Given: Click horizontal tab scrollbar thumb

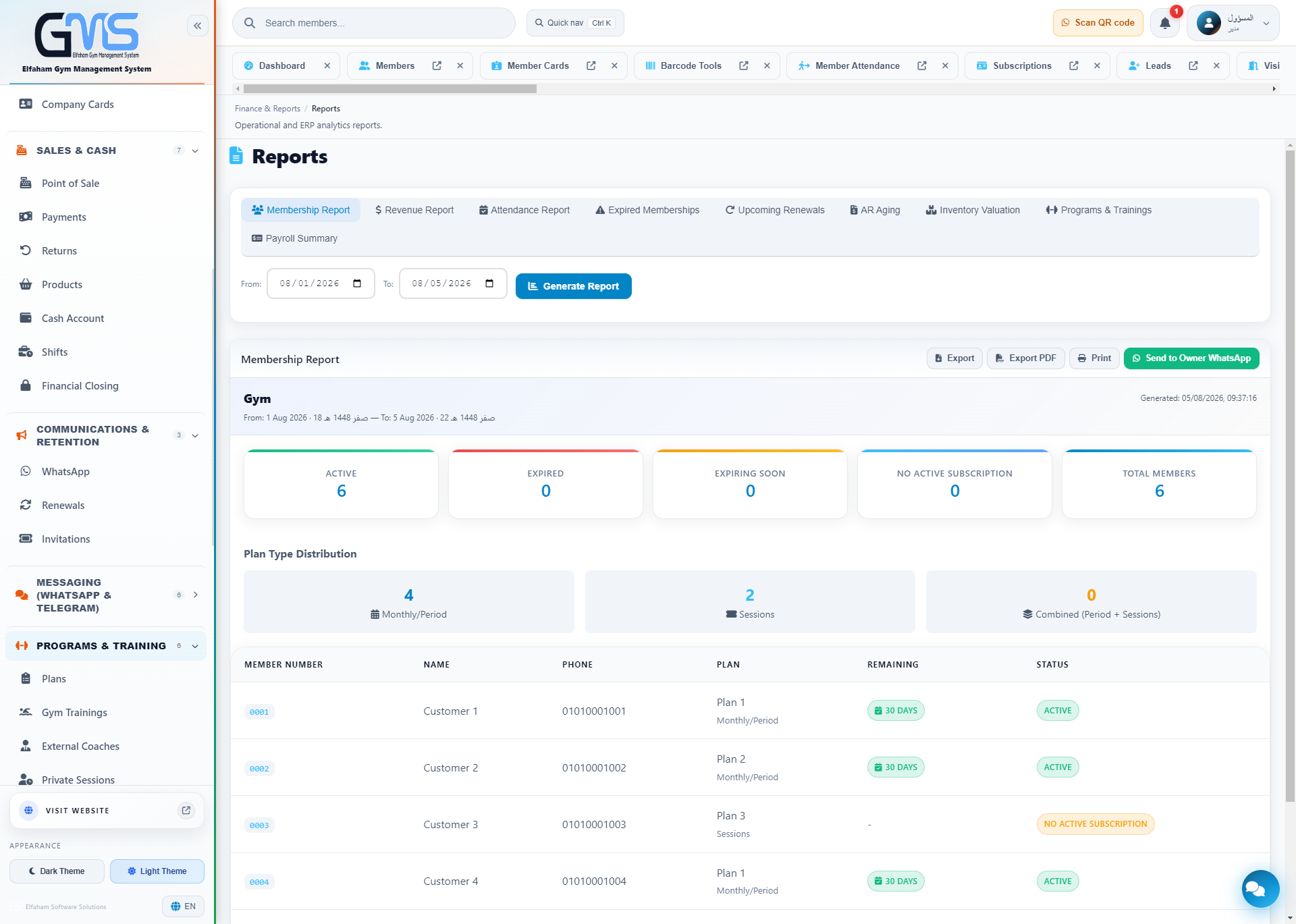Looking at the screenshot, I should [x=390, y=88].
